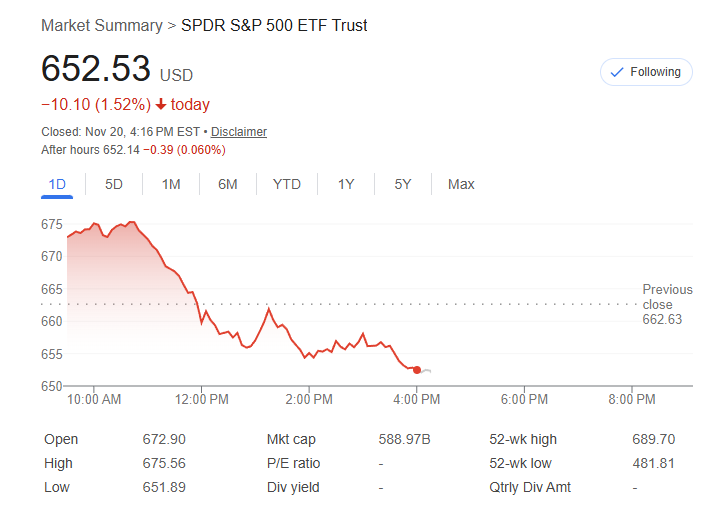Image resolution: width=716 pixels, height=510 pixels.
Task: Toggle the Following button
Action: point(646,72)
